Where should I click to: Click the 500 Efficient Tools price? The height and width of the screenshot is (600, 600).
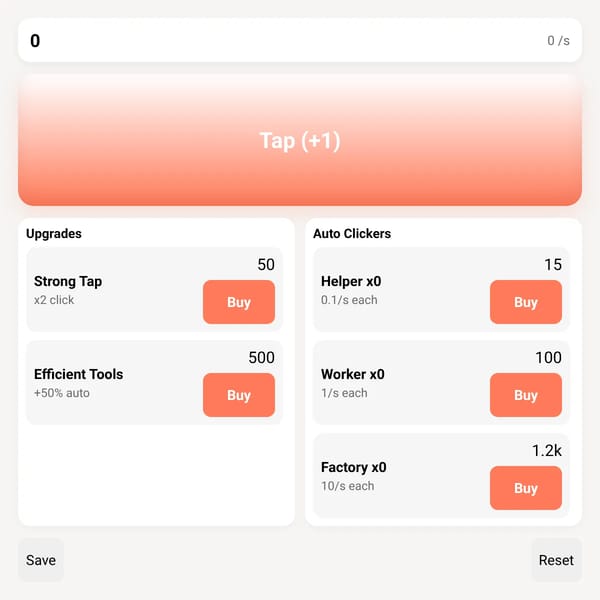[x=261, y=357]
